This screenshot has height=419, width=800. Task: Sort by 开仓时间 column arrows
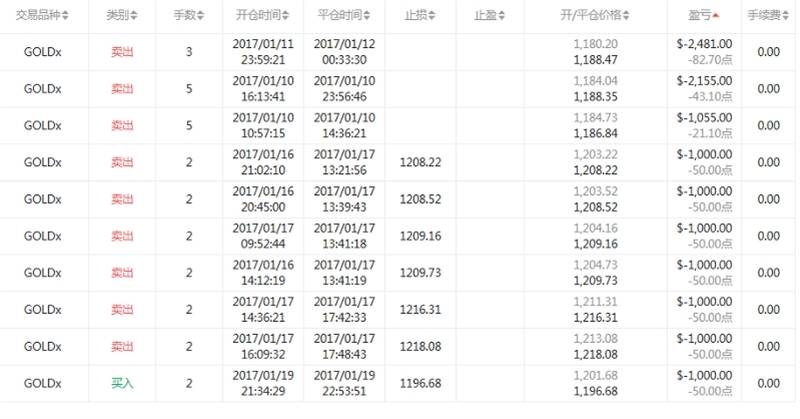coord(285,16)
